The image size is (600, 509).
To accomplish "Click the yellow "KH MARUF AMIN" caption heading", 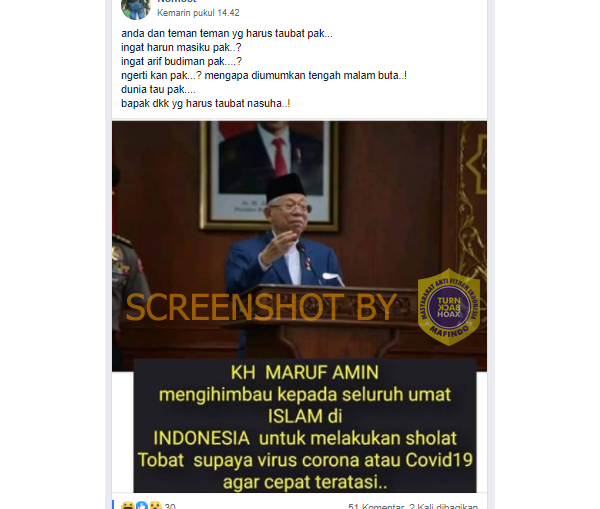I will coord(305,372).
